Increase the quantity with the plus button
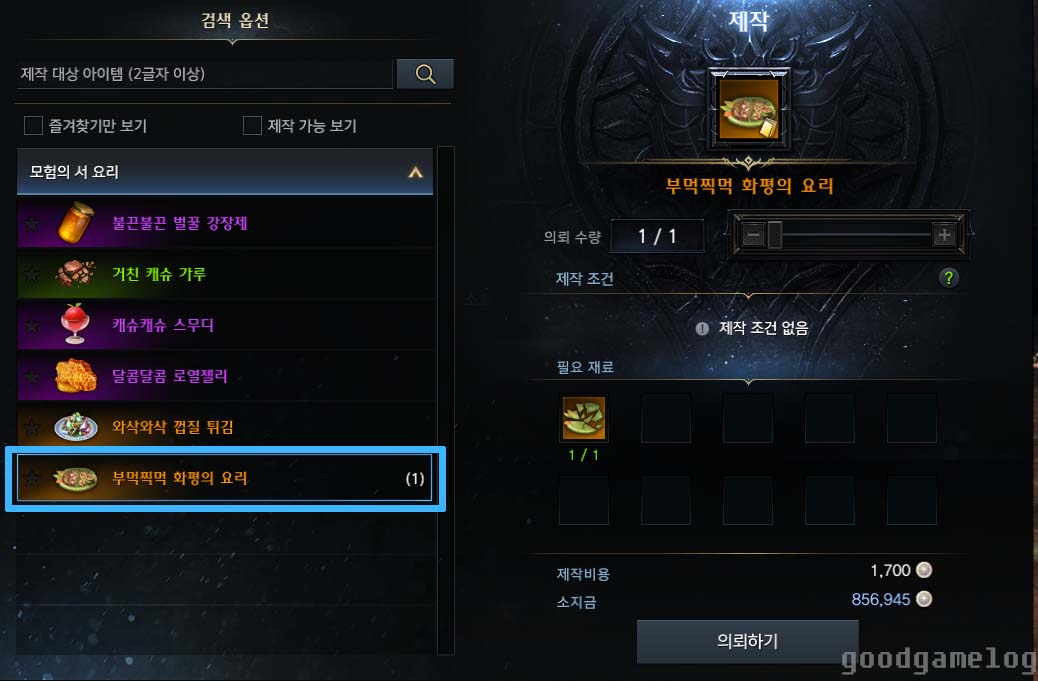 [x=944, y=234]
